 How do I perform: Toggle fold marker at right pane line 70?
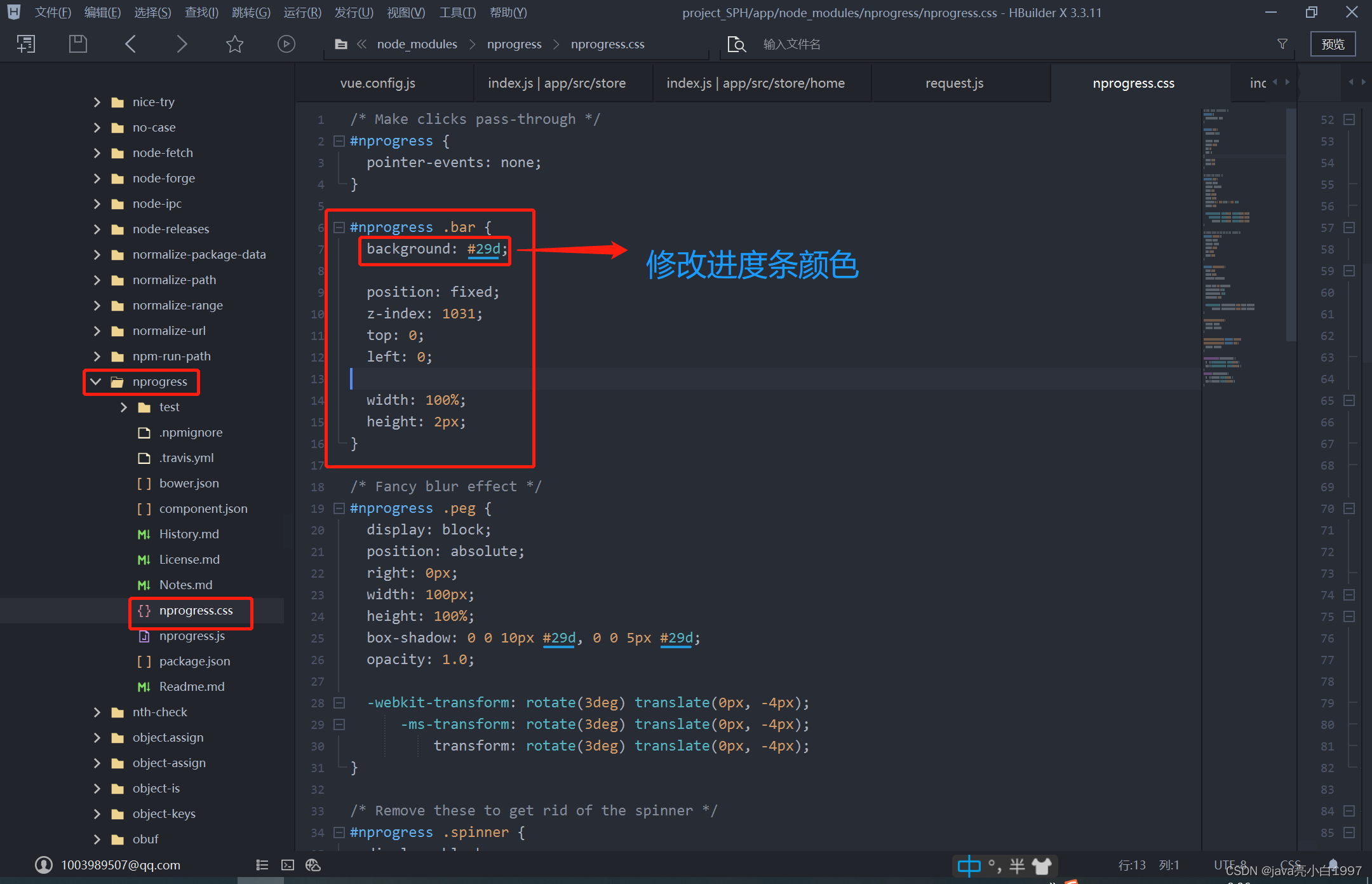(x=1350, y=508)
